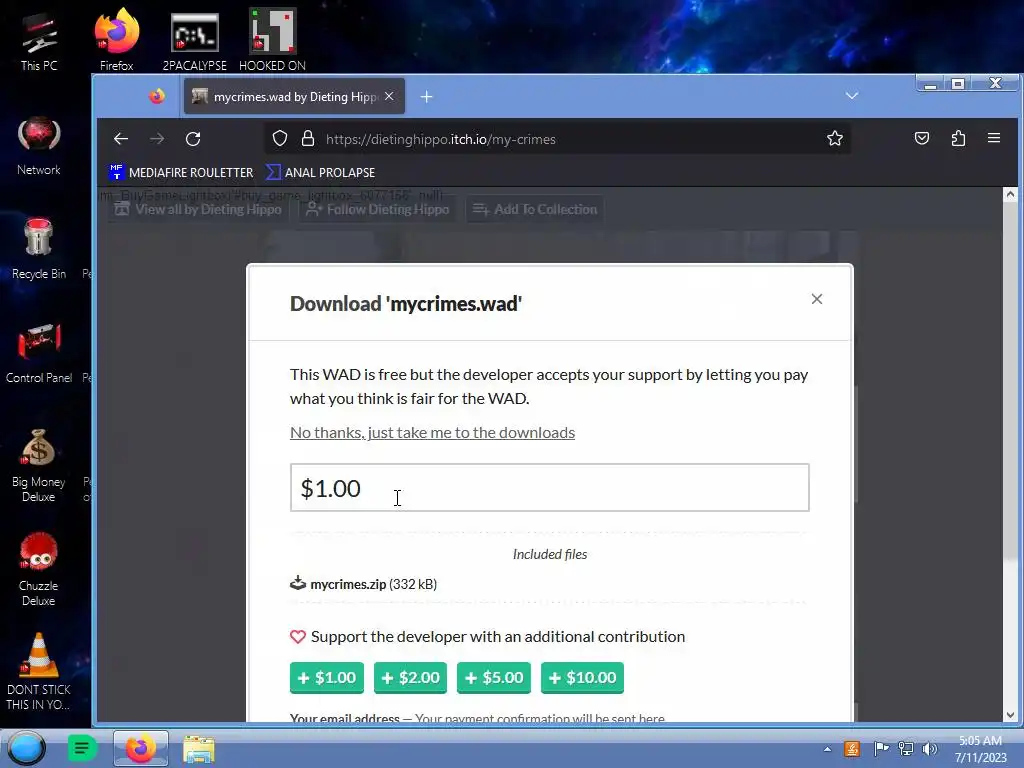1024x768 pixels.
Task: Click No thanks, take me to downloads
Action: [x=432, y=432]
